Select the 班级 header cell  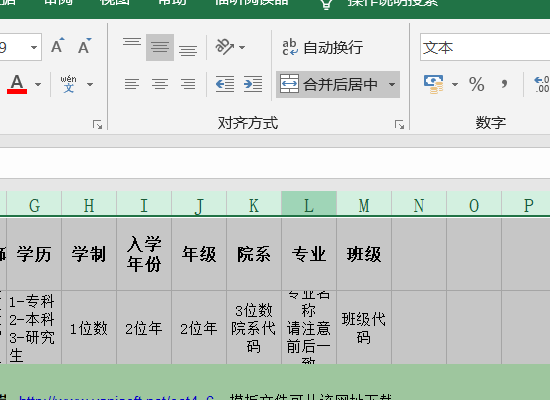(x=364, y=254)
